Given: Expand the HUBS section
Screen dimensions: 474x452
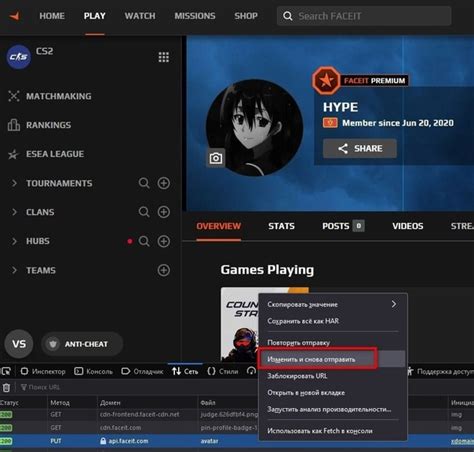Looking at the screenshot, I should (x=14, y=241).
